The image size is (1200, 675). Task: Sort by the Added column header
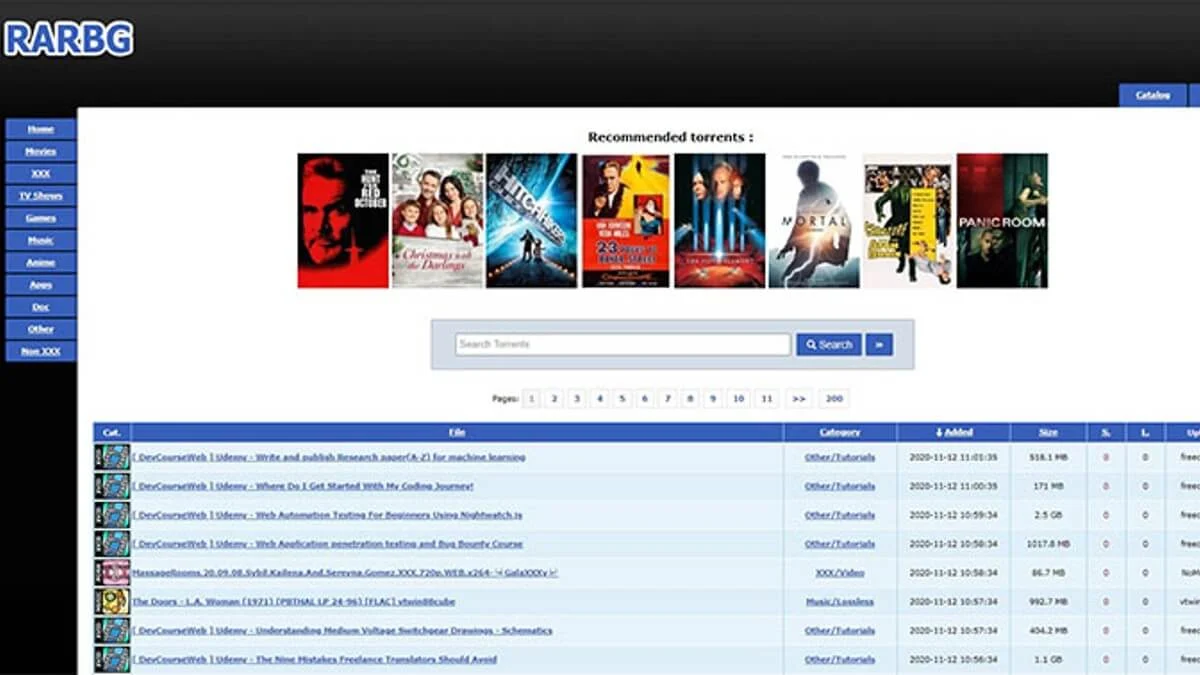954,432
